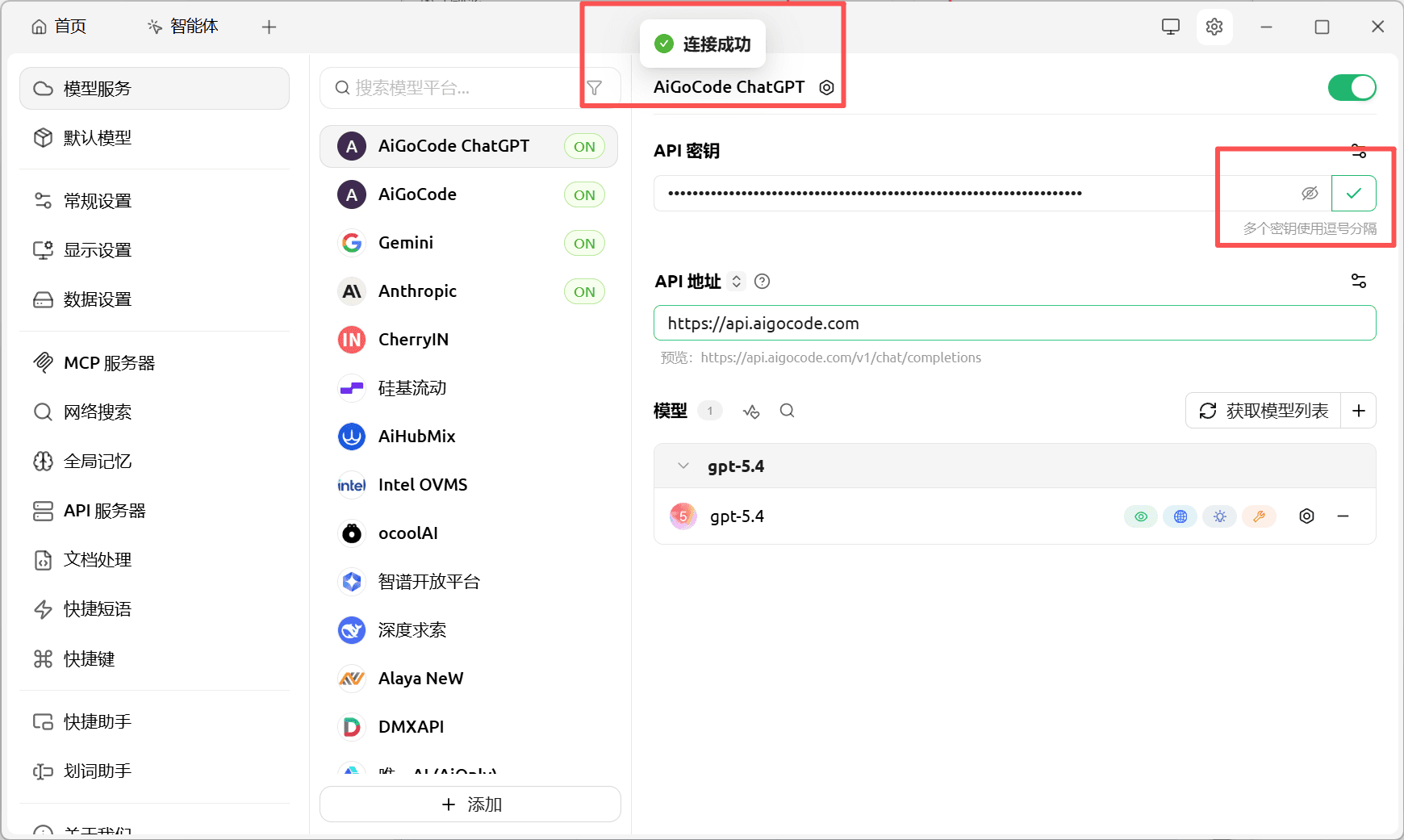Open 全局记忆 settings
The height and width of the screenshot is (840, 1404).
pyautogui.click(x=155, y=462)
